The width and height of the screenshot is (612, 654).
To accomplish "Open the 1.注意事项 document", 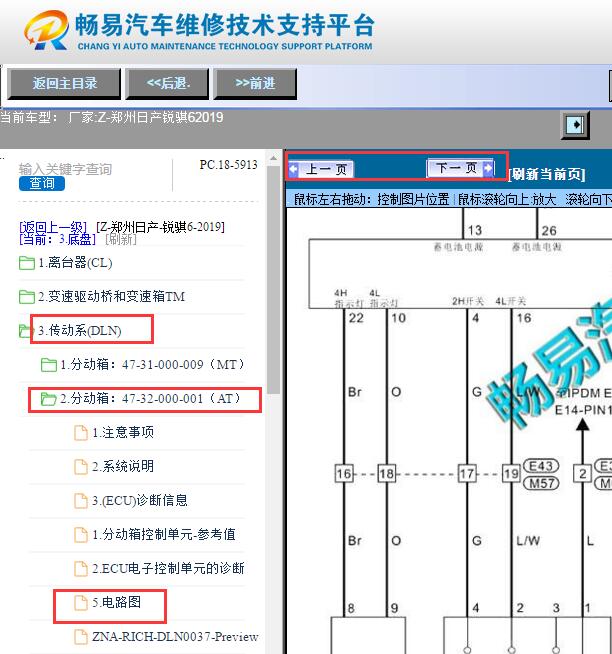I will click(x=123, y=432).
